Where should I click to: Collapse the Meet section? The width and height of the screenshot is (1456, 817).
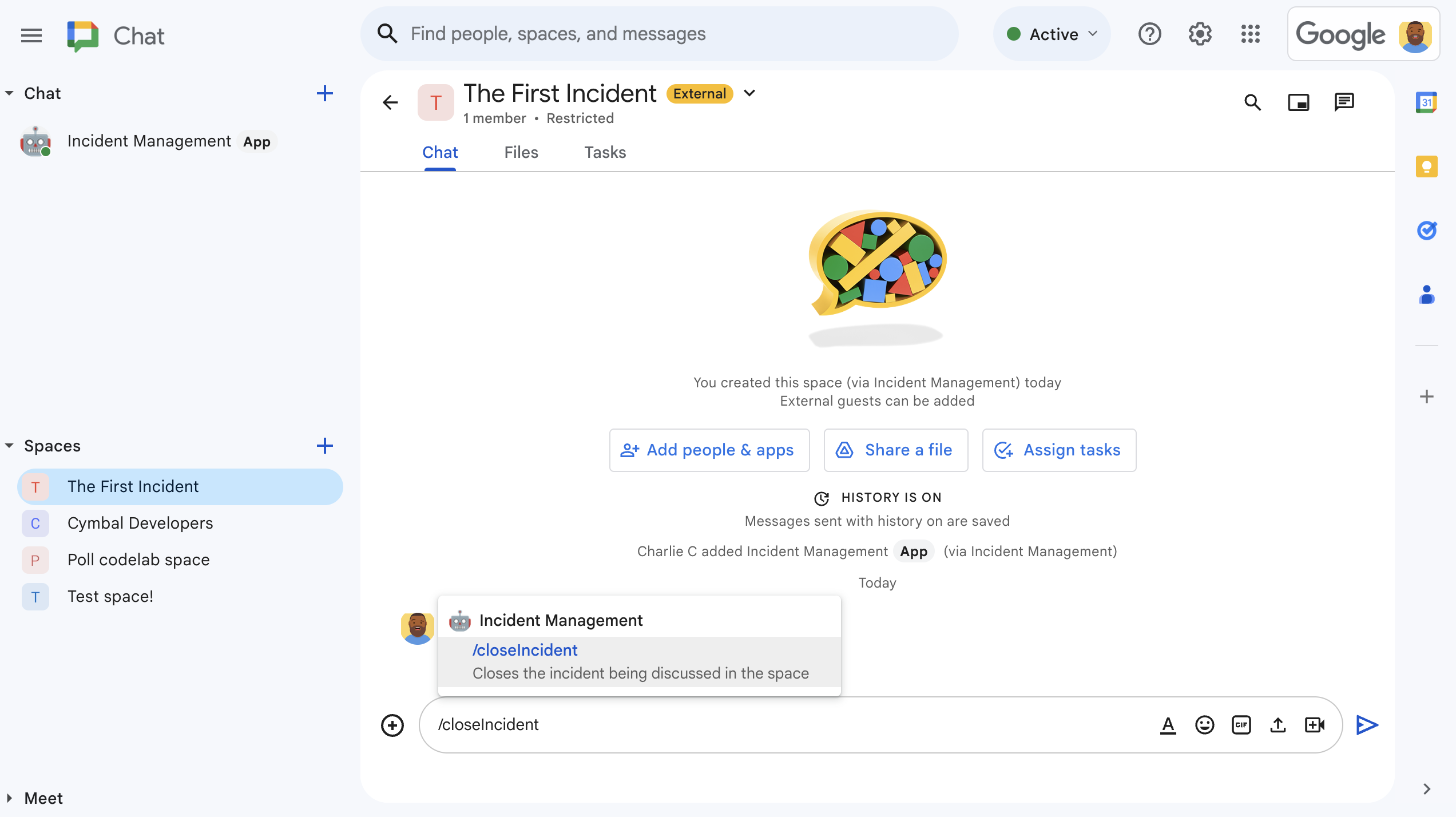click(x=10, y=797)
